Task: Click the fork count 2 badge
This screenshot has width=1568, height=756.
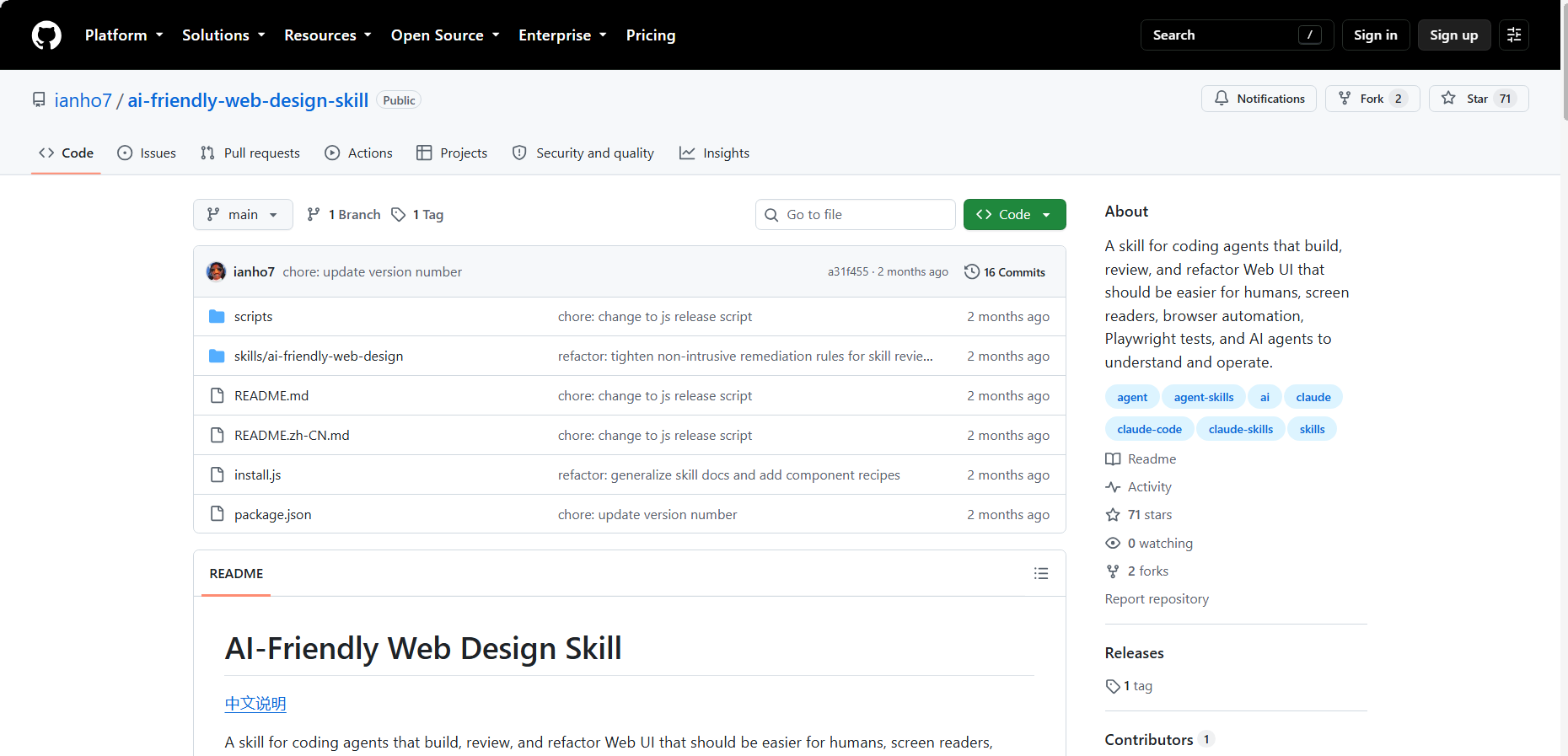Action: coord(1398,99)
